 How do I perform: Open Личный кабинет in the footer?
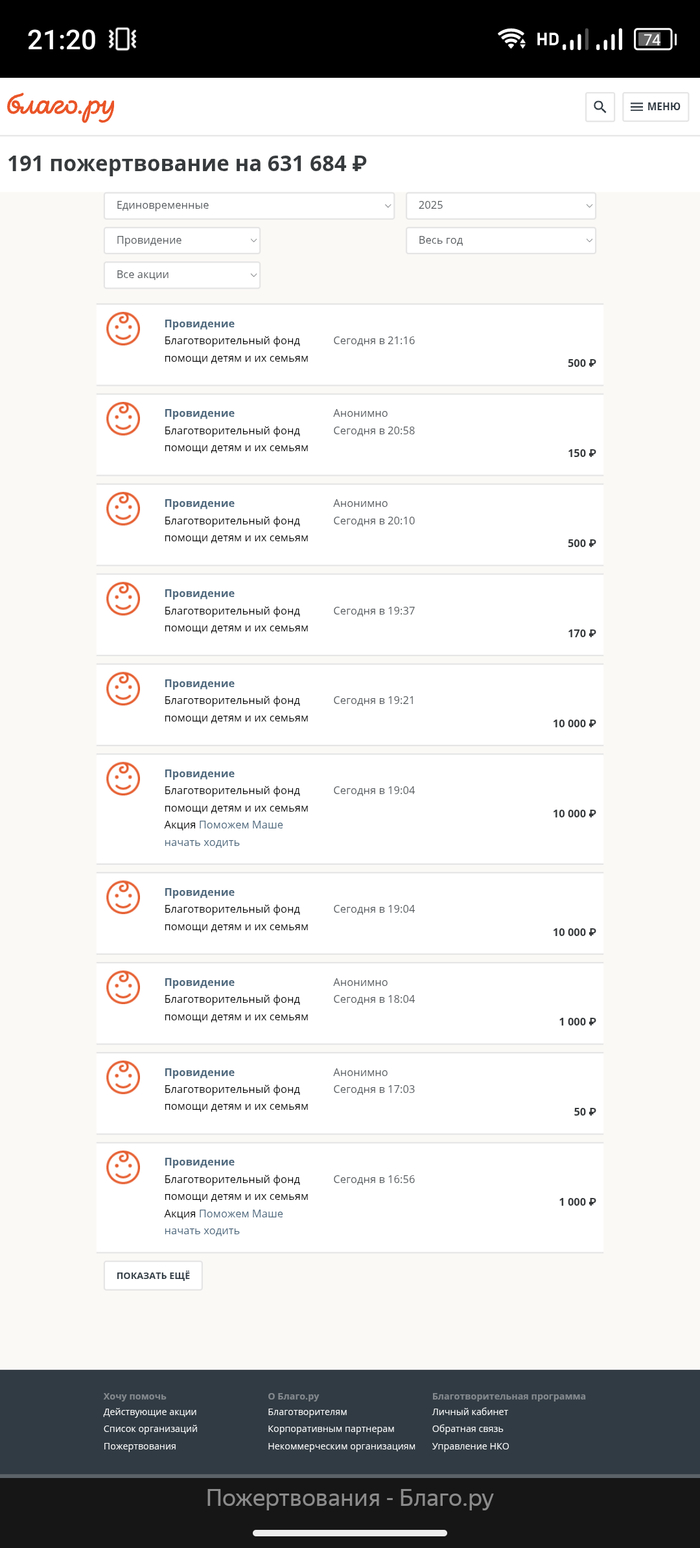click(x=470, y=1412)
